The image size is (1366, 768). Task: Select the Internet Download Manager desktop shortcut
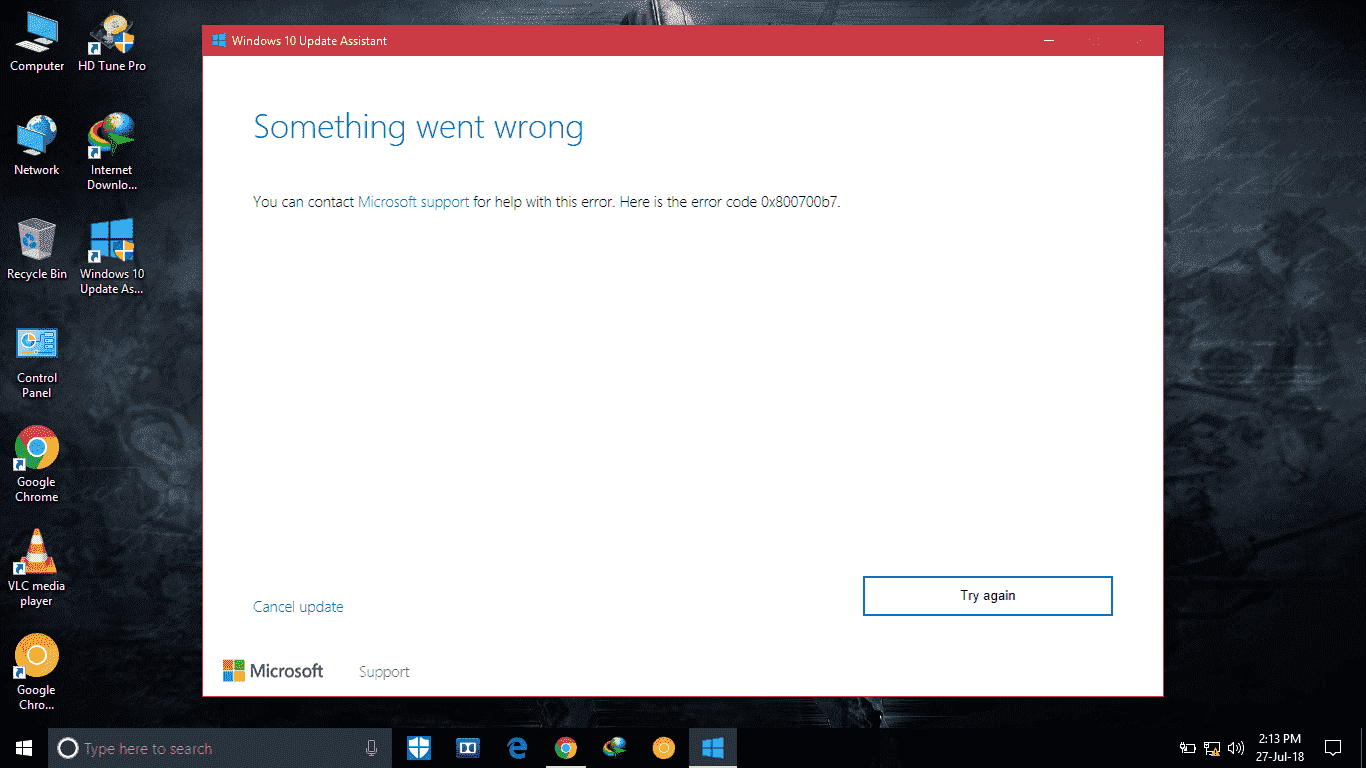pyautogui.click(x=112, y=152)
